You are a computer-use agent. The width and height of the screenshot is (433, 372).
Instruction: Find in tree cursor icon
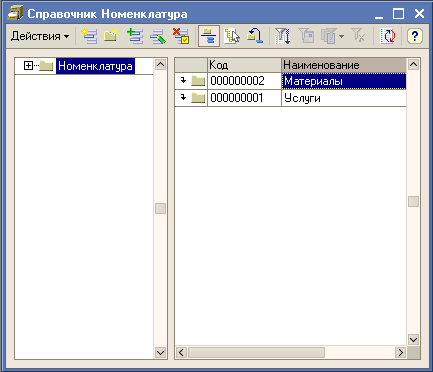pos(232,36)
